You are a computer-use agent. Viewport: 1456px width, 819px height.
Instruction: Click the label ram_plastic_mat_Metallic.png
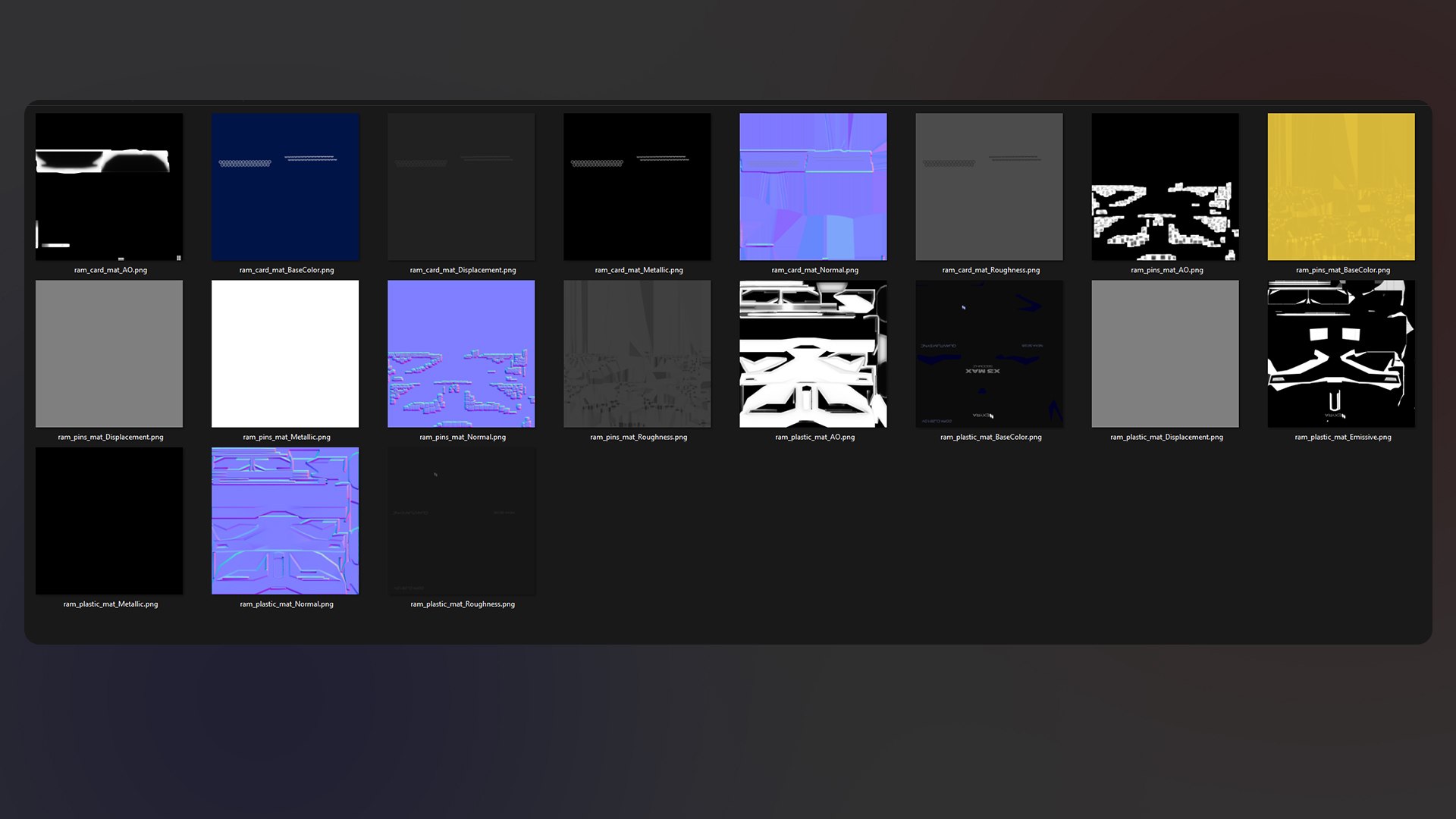[x=111, y=604]
